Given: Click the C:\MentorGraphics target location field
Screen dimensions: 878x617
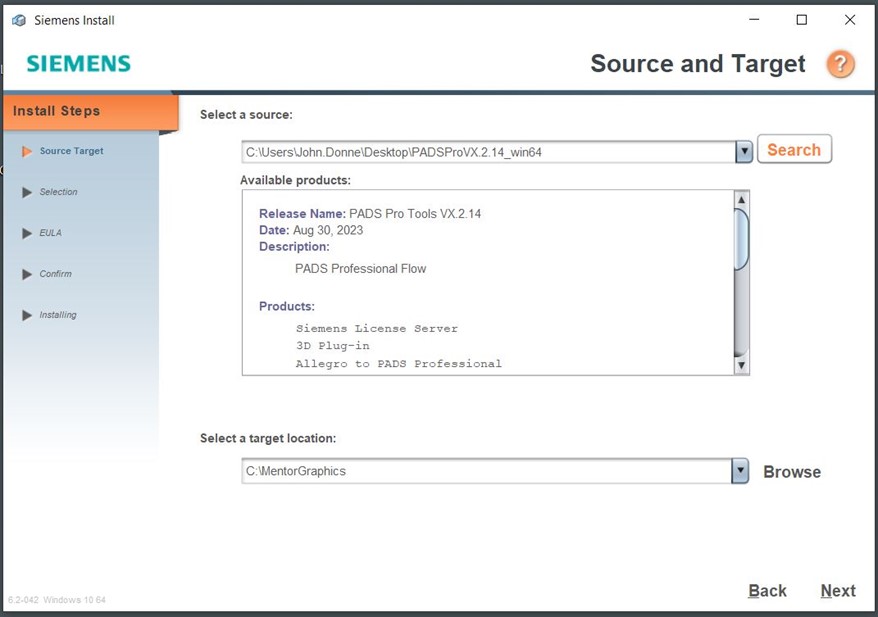Looking at the screenshot, I should click(487, 471).
